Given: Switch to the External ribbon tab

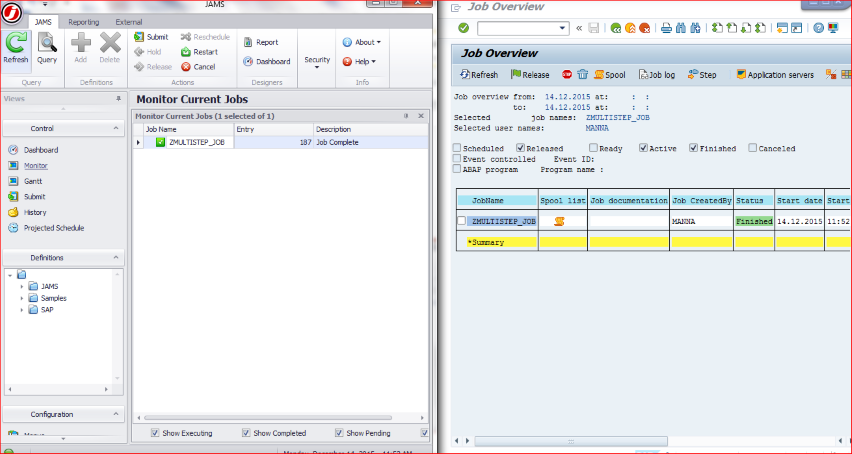Looking at the screenshot, I should [x=129, y=22].
